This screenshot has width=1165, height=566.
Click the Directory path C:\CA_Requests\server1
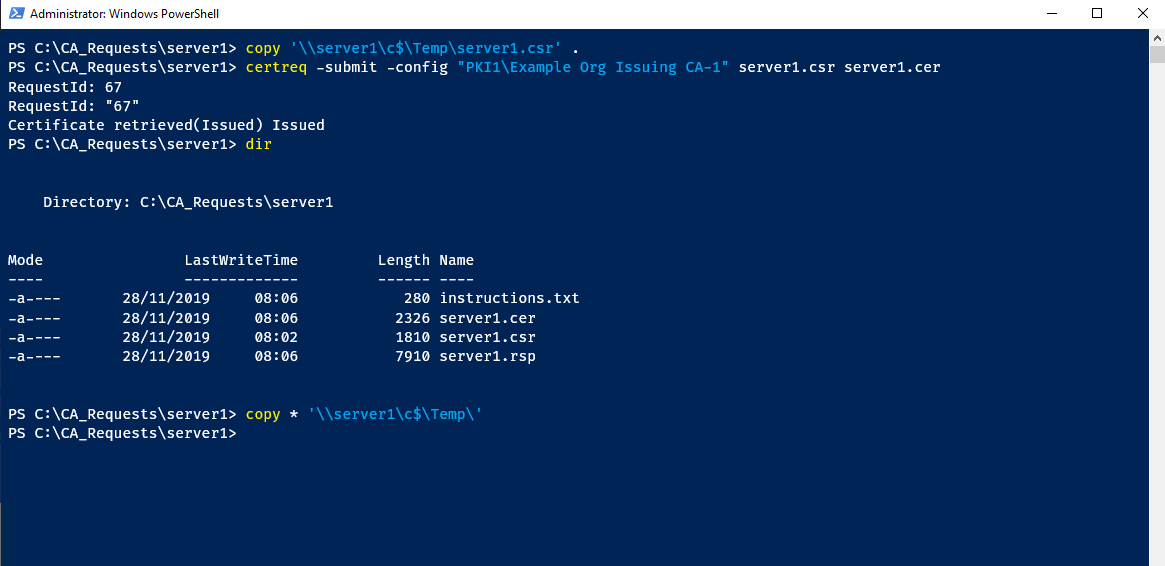pyautogui.click(x=236, y=202)
